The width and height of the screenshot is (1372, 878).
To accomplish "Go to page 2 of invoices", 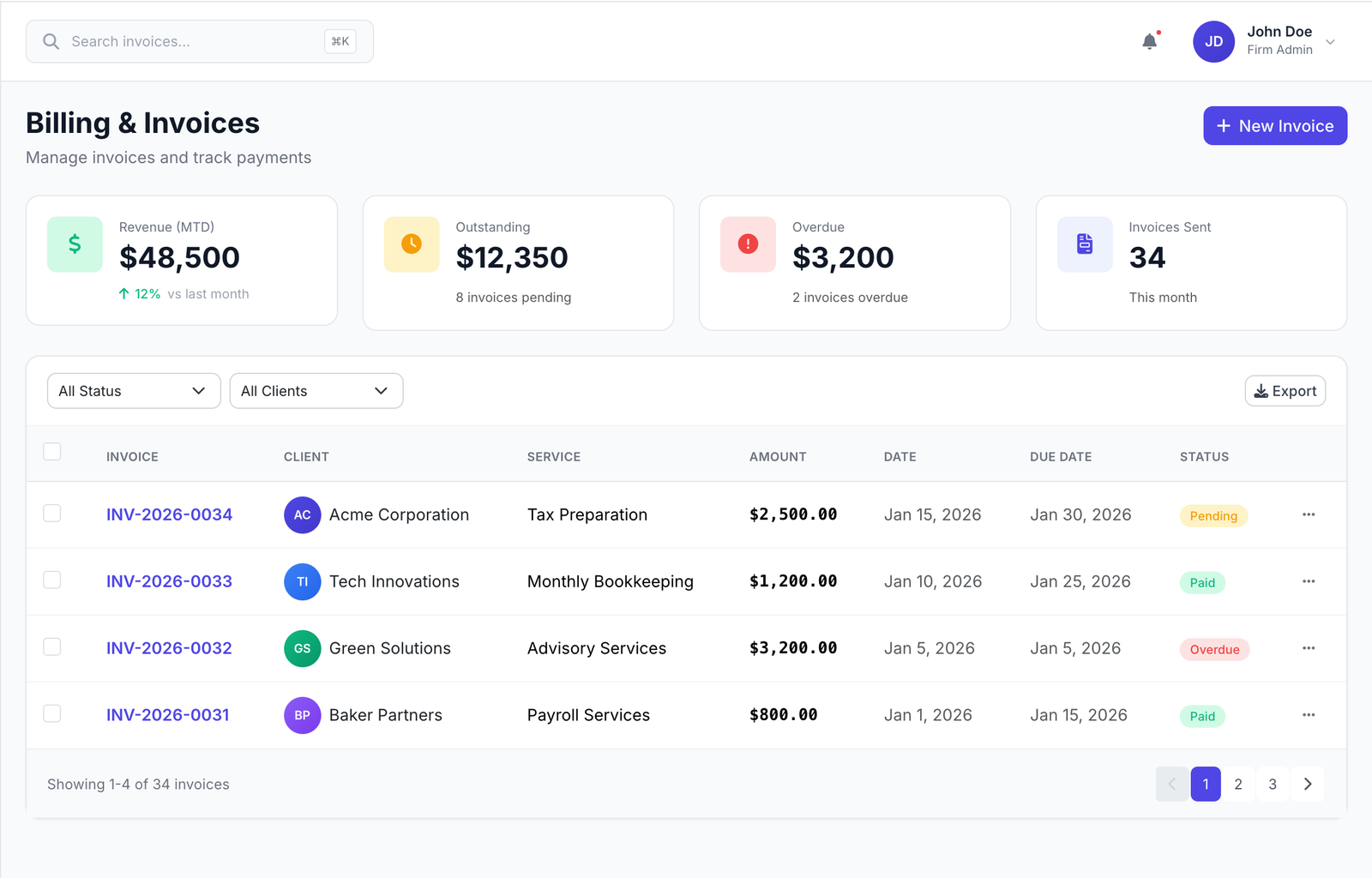I will tap(1238, 784).
